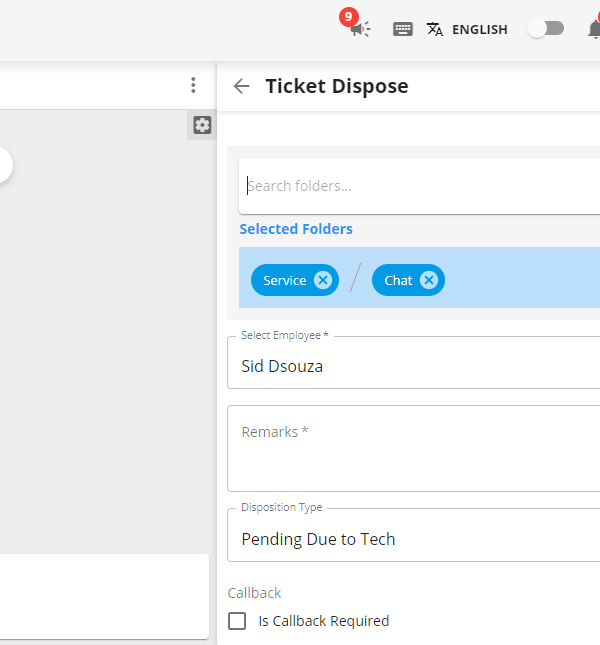Viewport: 600px width, 645px height.
Task: Open the Select Employee dropdown
Action: click(x=413, y=362)
